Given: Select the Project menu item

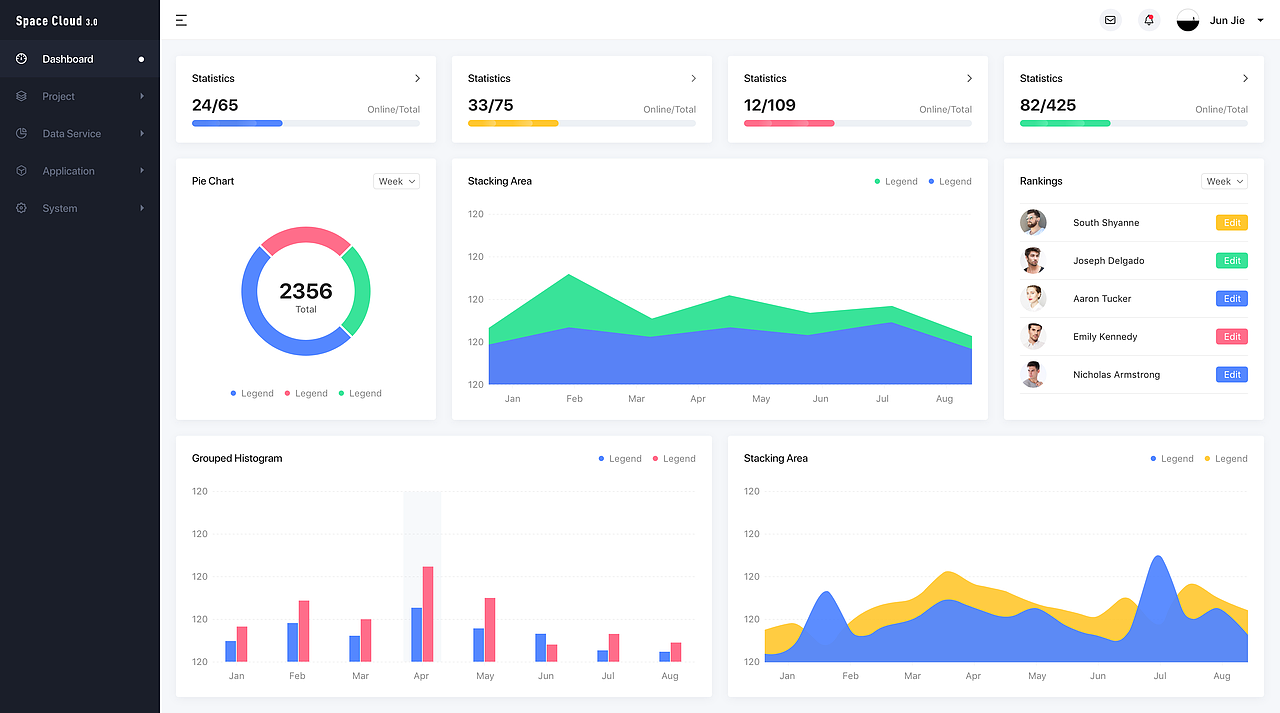Looking at the screenshot, I should [80, 96].
